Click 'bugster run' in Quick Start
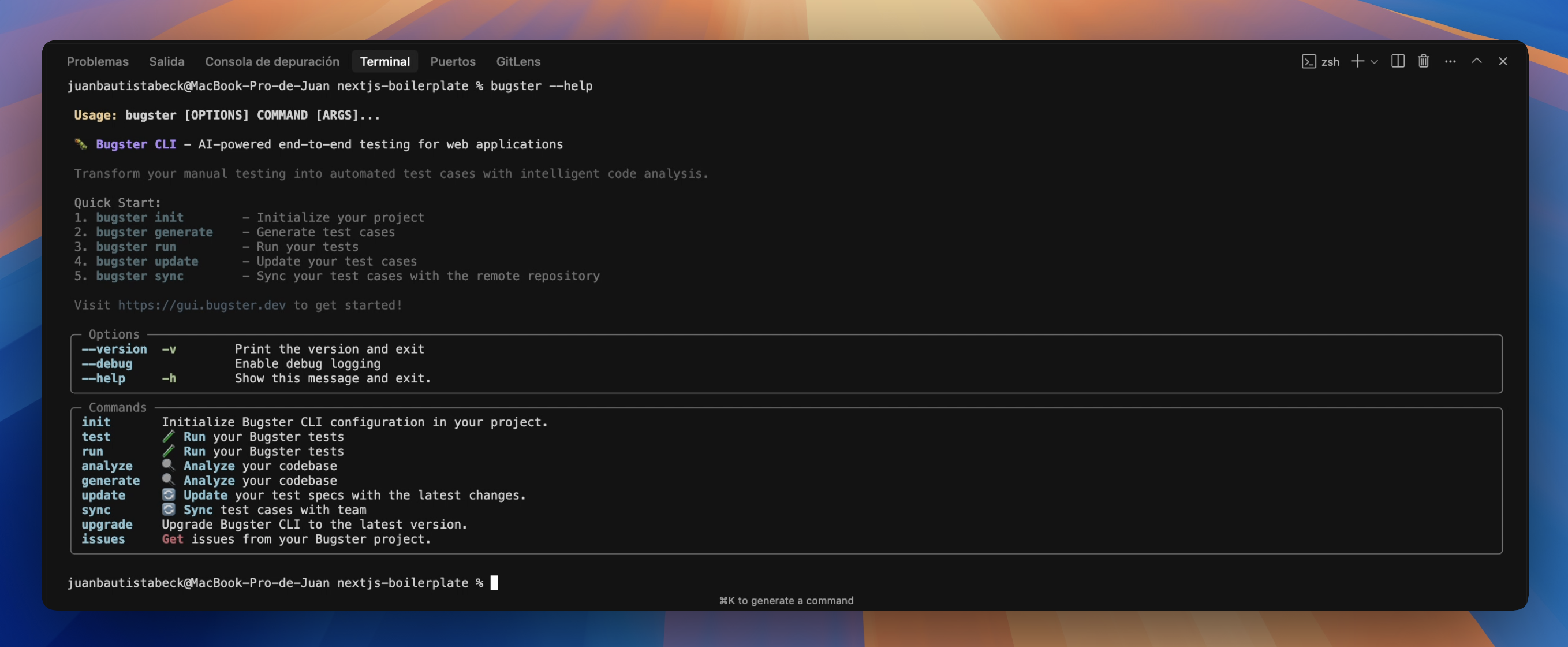Image resolution: width=1568 pixels, height=647 pixels. coord(136,246)
